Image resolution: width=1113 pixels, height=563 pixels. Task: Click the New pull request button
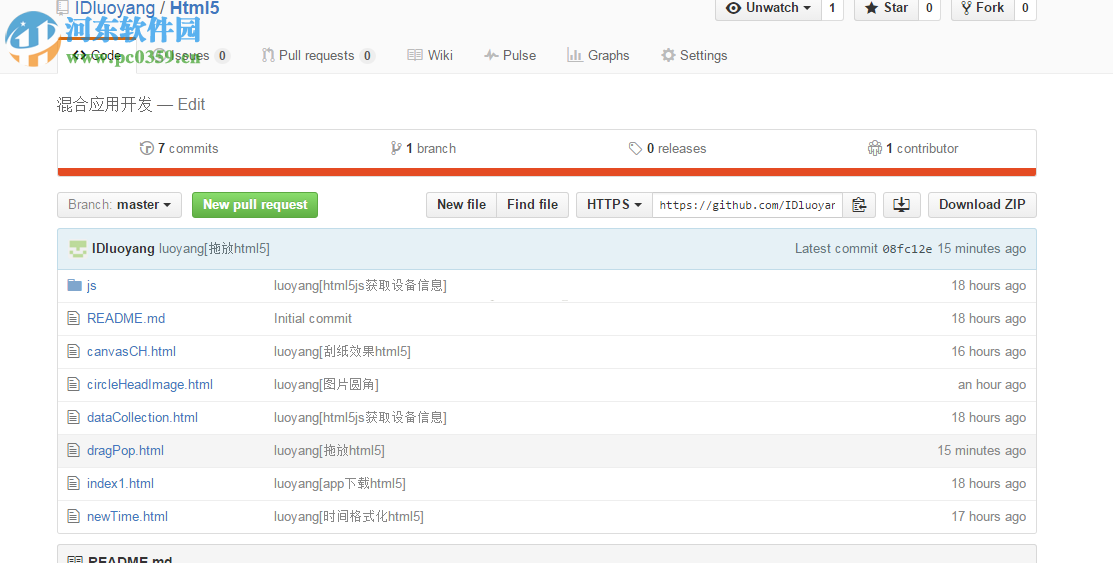(x=255, y=204)
